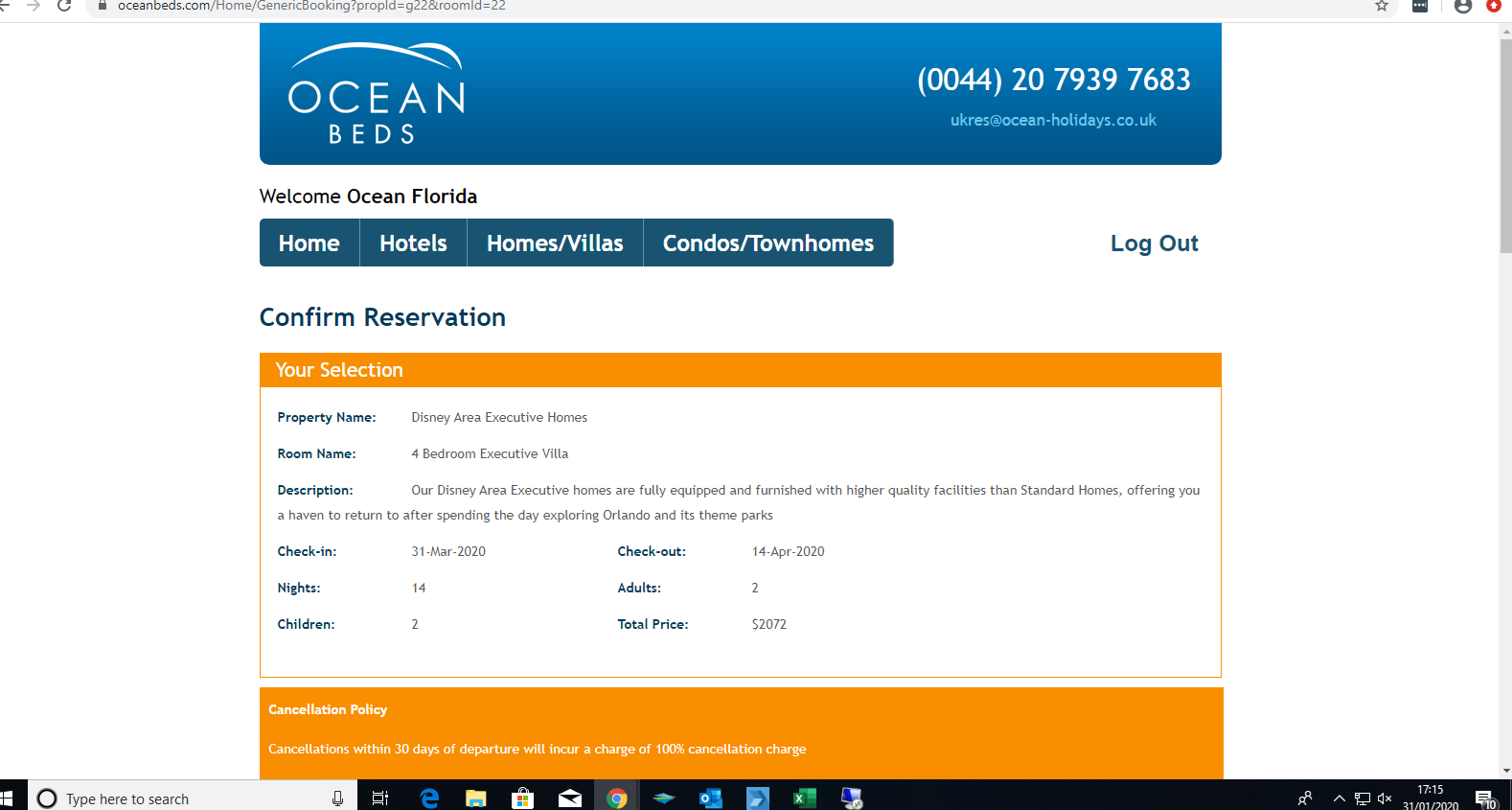Open the layered green-blue taskbar app
This screenshot has height=810, width=1512.
click(664, 798)
